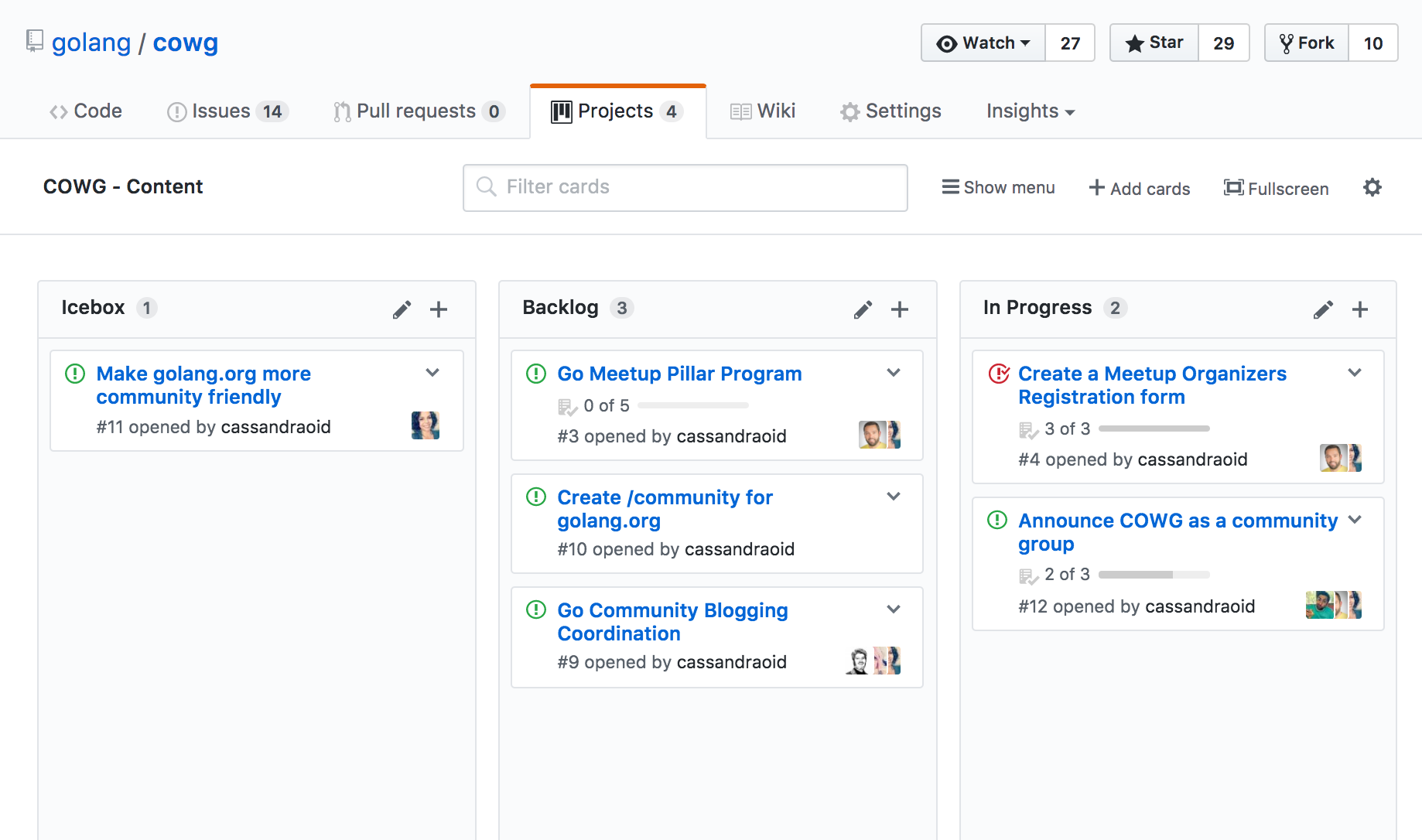1422x840 pixels.
Task: Click the open issue icon on Go Meetup Pillar Program
Action: 536,374
